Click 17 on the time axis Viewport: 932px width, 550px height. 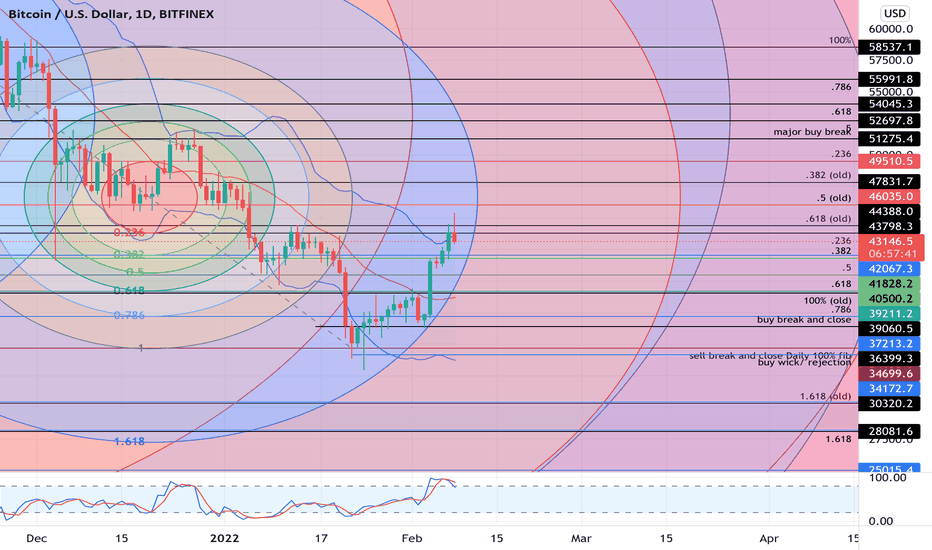321,538
